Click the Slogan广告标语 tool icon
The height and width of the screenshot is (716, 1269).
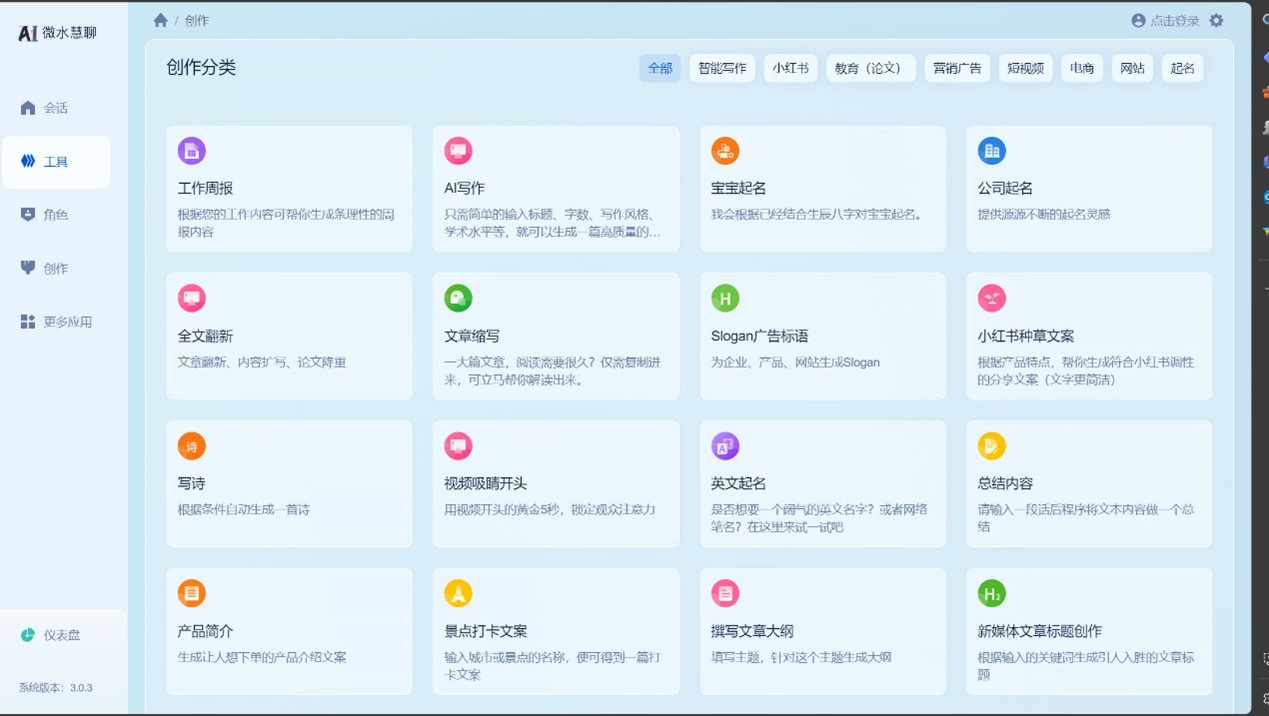click(725, 298)
